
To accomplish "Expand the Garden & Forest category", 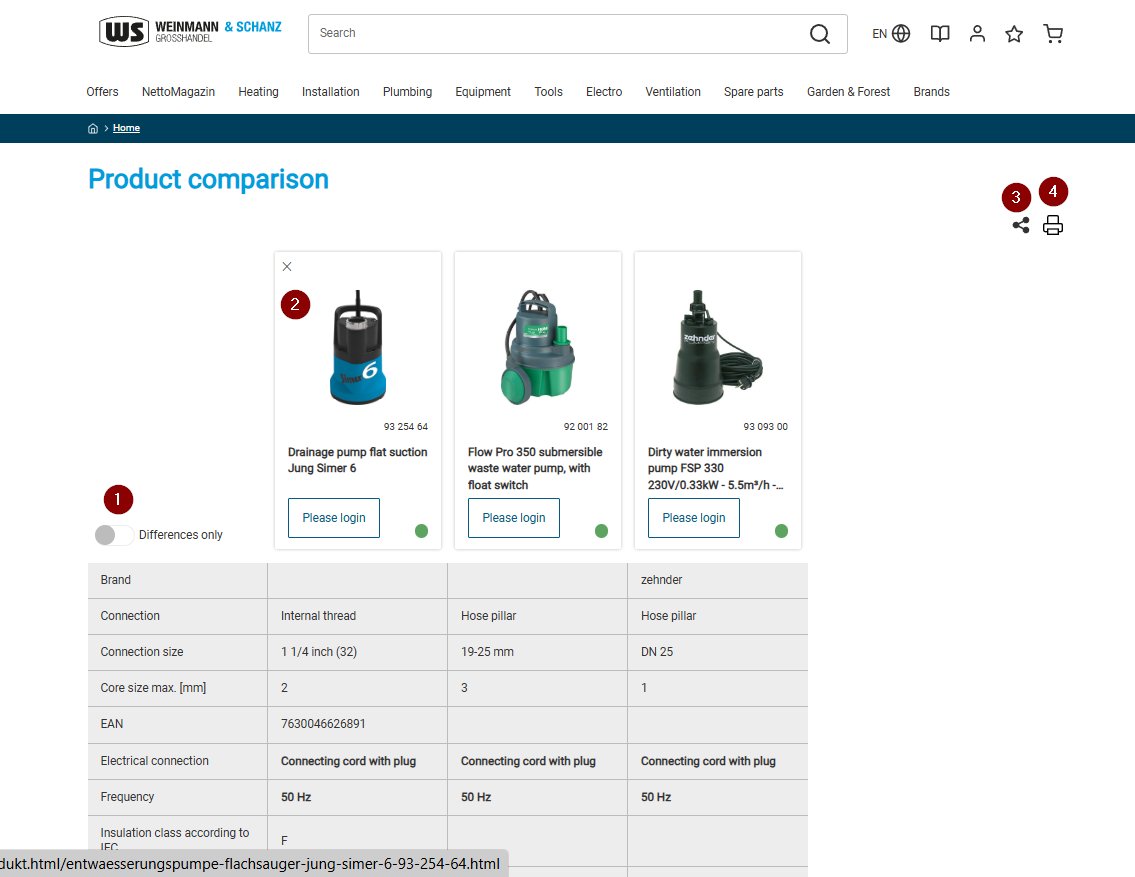I will pyautogui.click(x=848, y=92).
